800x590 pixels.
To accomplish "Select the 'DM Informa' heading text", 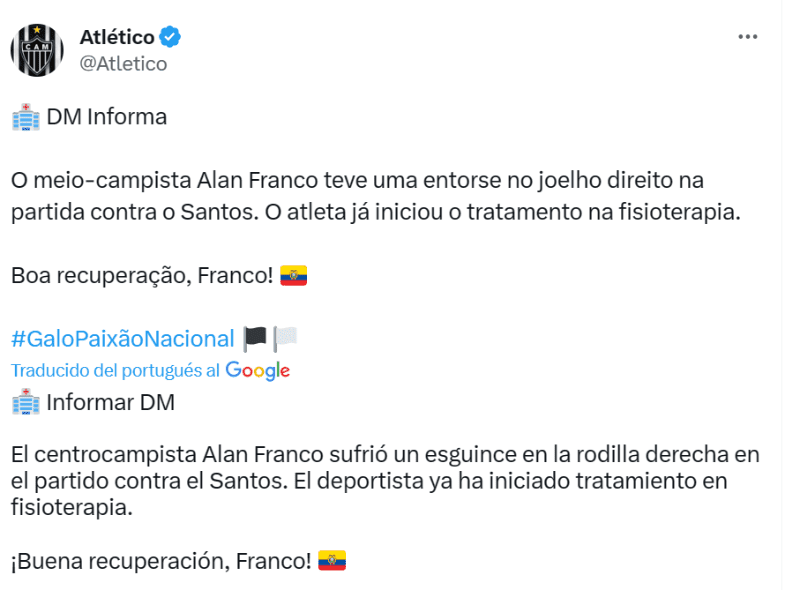I will 107,117.
